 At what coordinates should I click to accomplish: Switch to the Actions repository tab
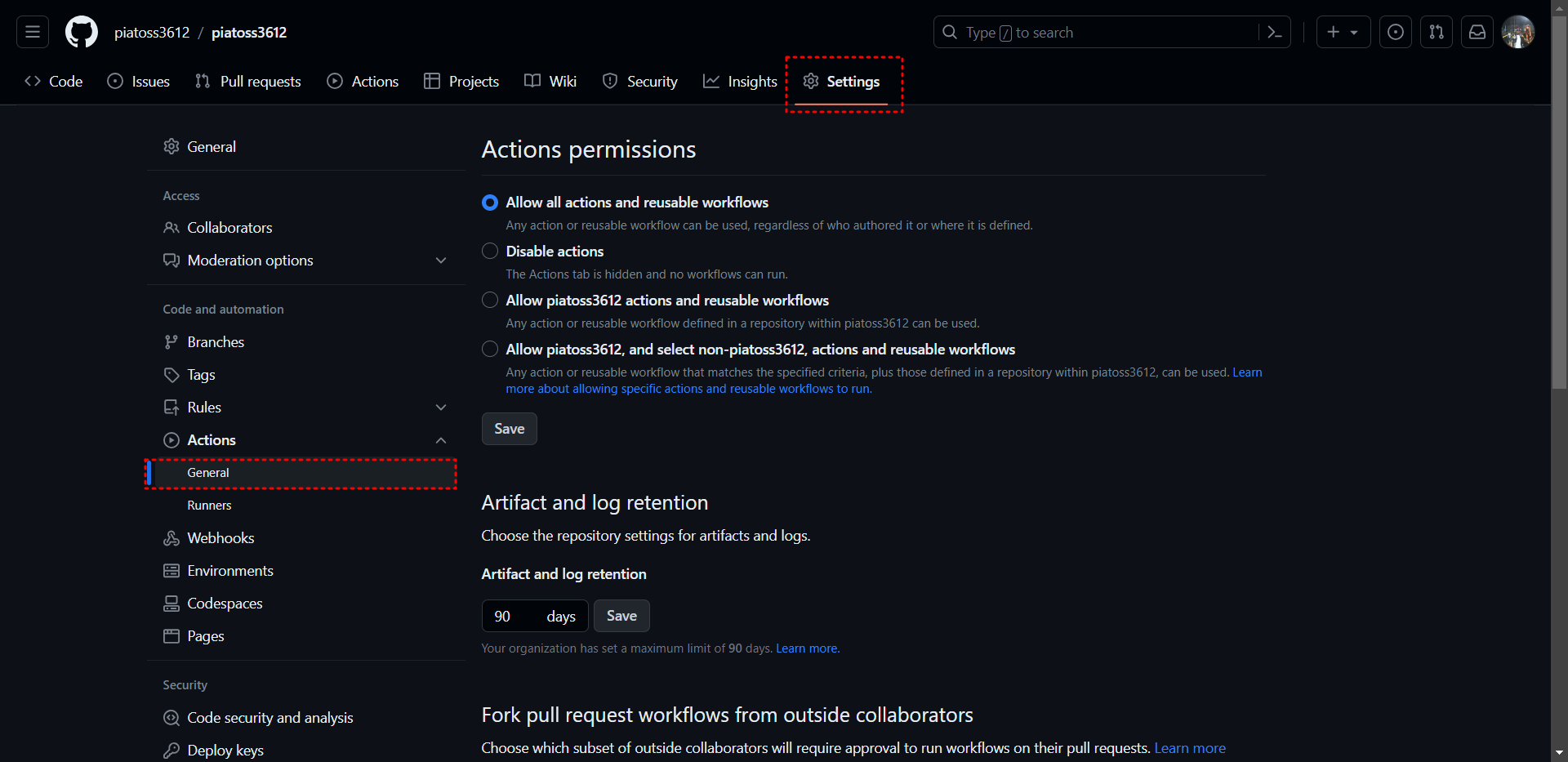pos(363,82)
